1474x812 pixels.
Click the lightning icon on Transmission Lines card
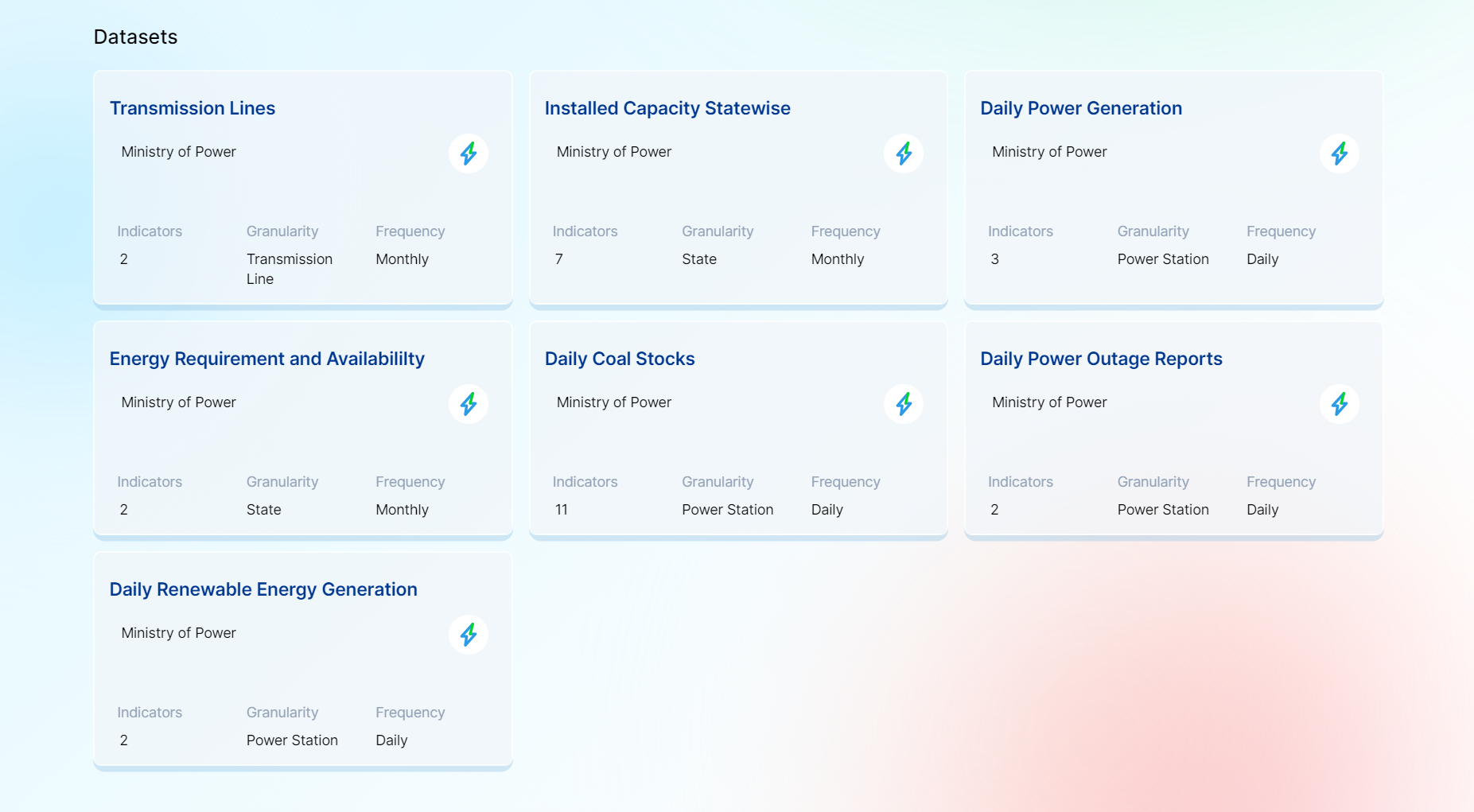click(x=468, y=153)
